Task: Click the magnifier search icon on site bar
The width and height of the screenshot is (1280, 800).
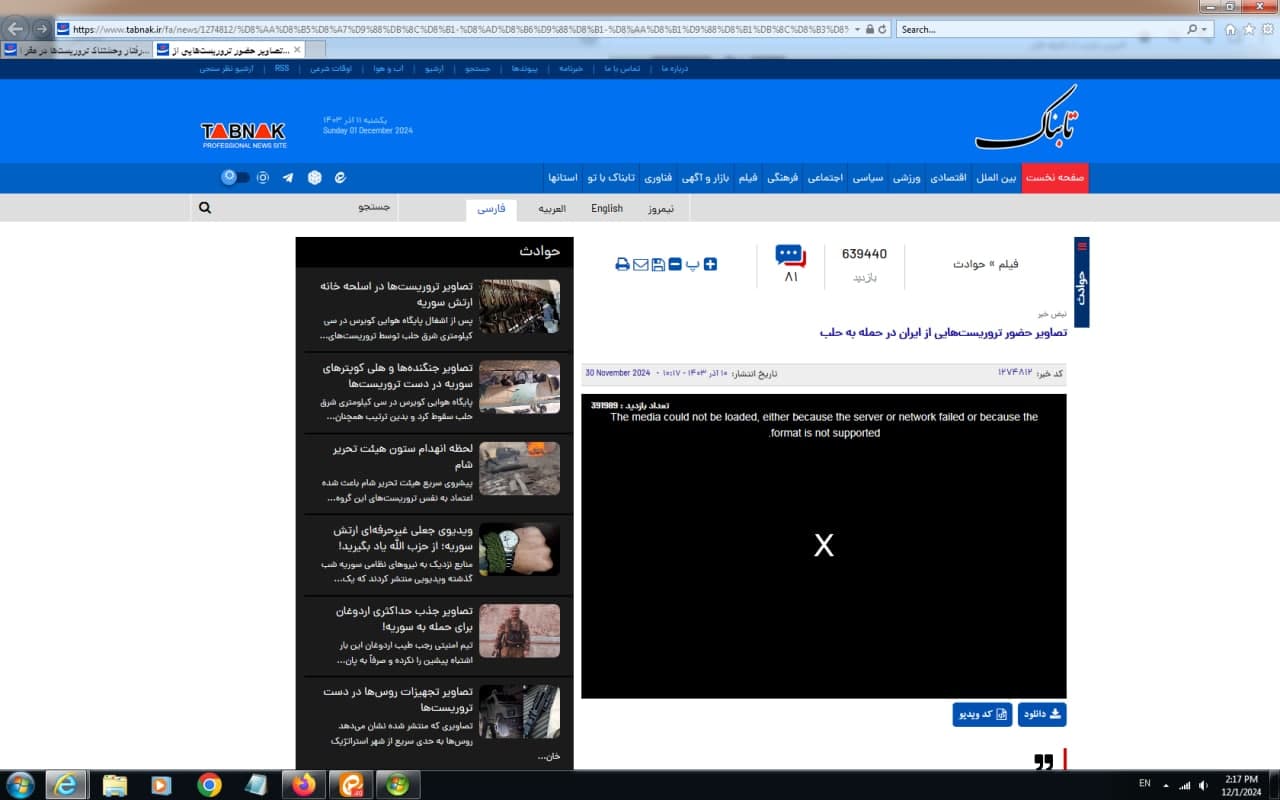Action: [205, 208]
